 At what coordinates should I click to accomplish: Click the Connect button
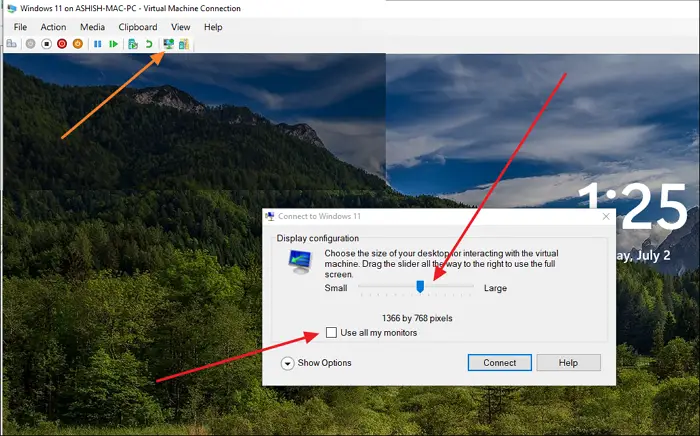coord(500,363)
